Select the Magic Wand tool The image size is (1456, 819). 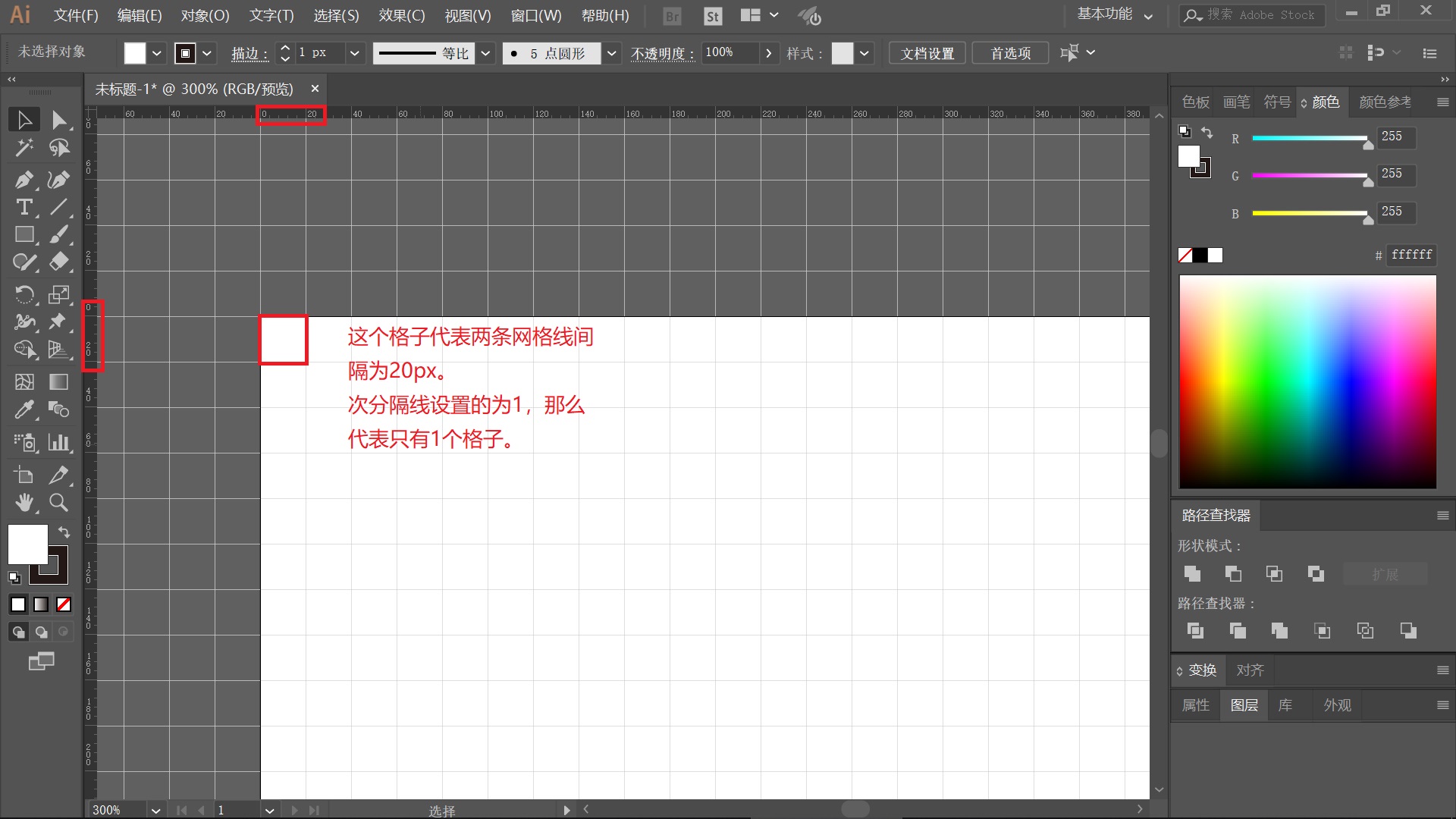point(24,148)
